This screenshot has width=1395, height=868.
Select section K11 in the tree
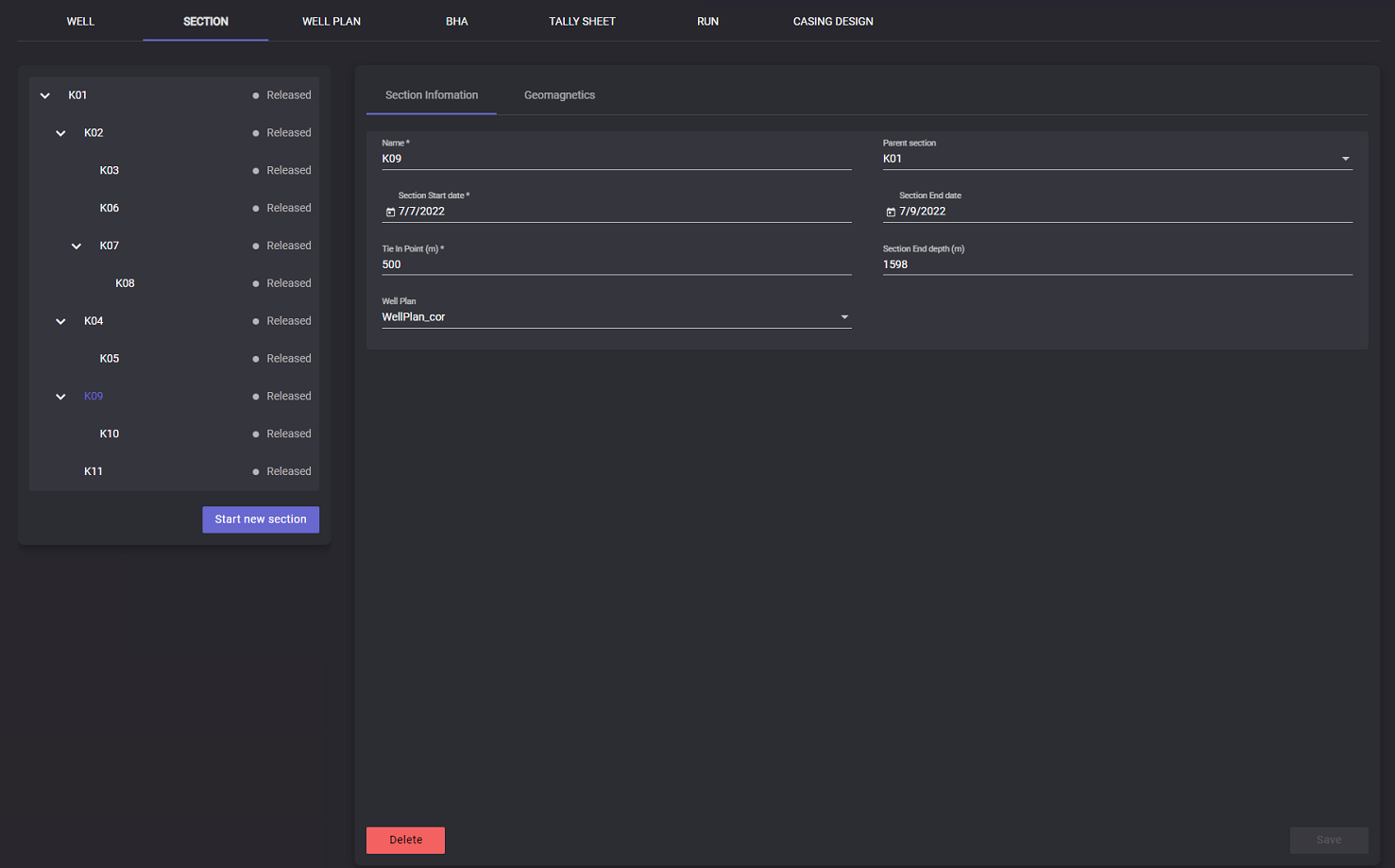(94, 471)
